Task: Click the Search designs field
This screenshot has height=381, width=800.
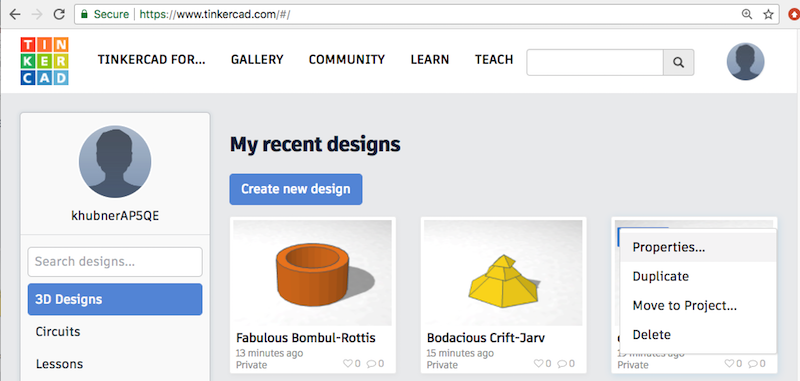Action: [x=115, y=262]
